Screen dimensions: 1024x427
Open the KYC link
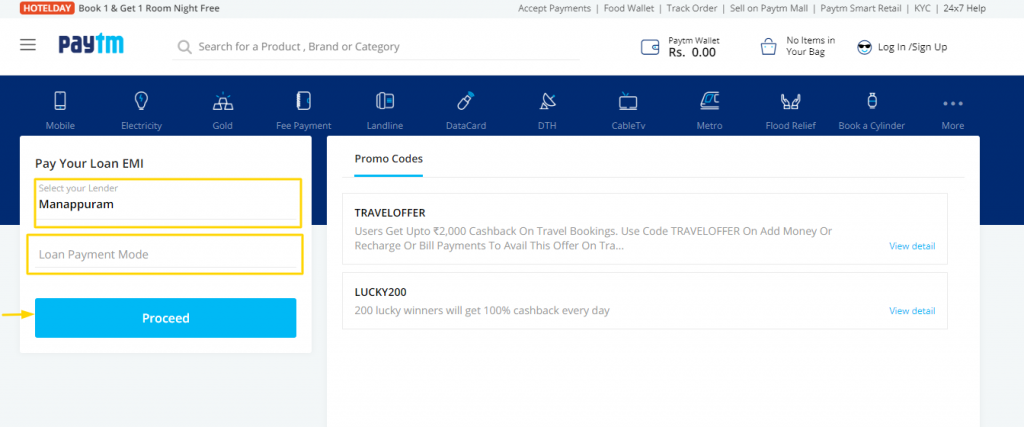click(x=922, y=8)
